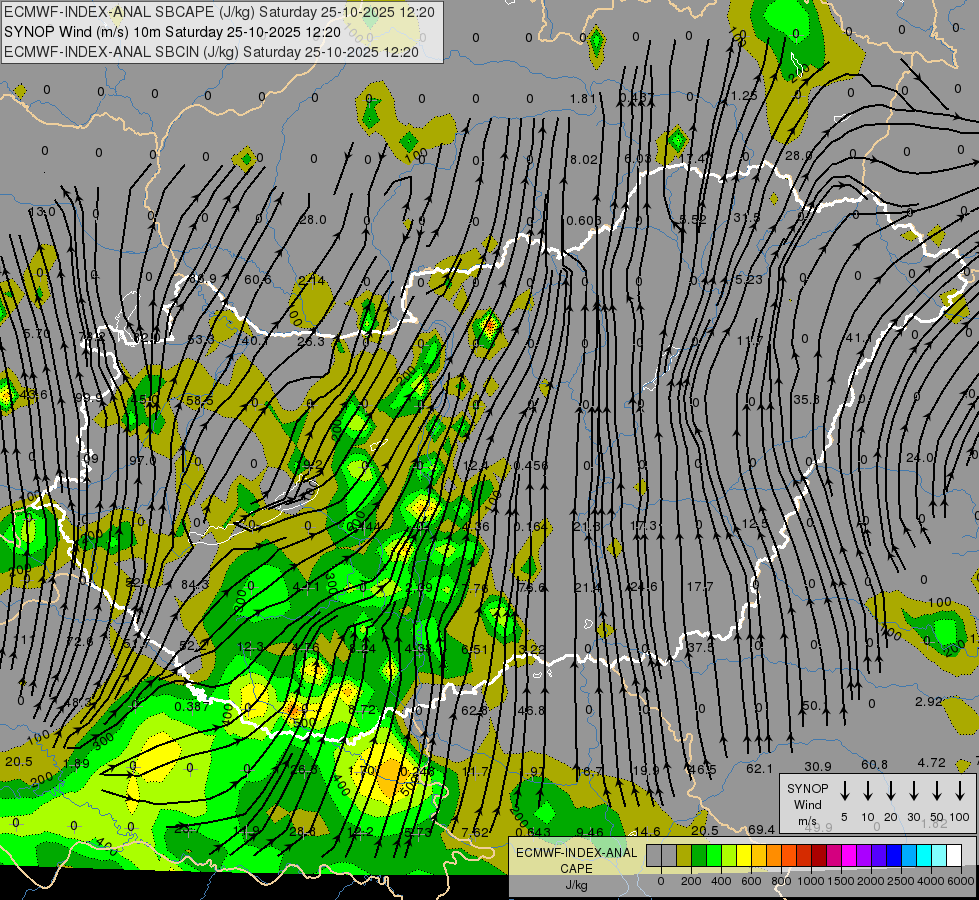The width and height of the screenshot is (979, 900).
Task: Click the J/kg unit label in legend
Action: 576,885
